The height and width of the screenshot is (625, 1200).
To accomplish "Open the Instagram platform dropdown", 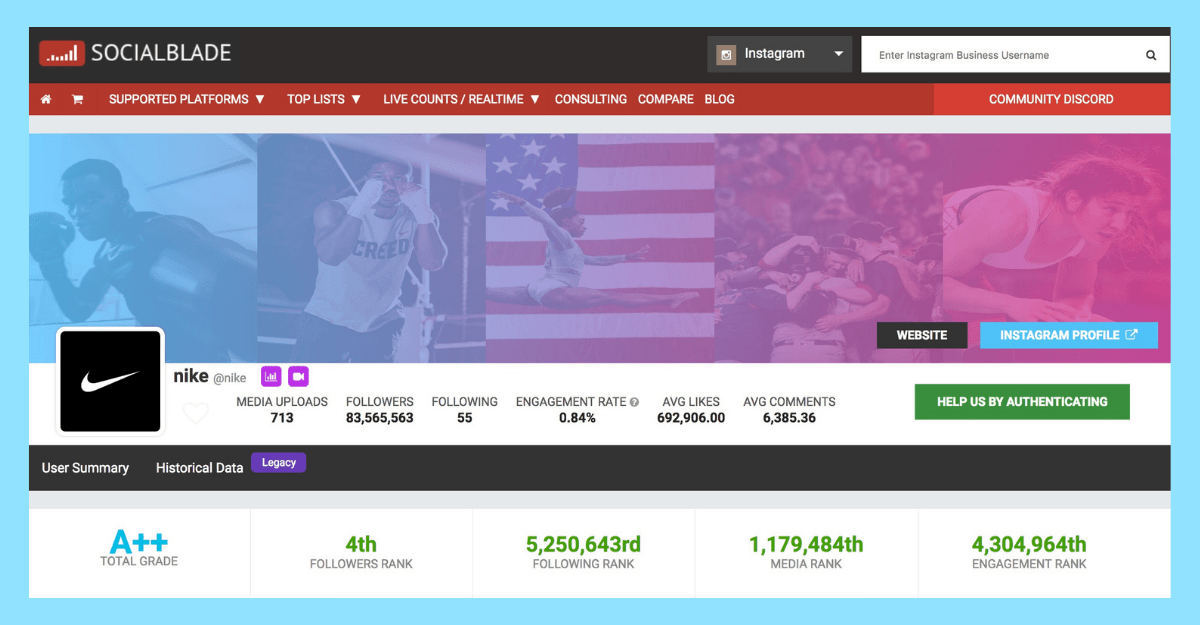I will [x=779, y=54].
